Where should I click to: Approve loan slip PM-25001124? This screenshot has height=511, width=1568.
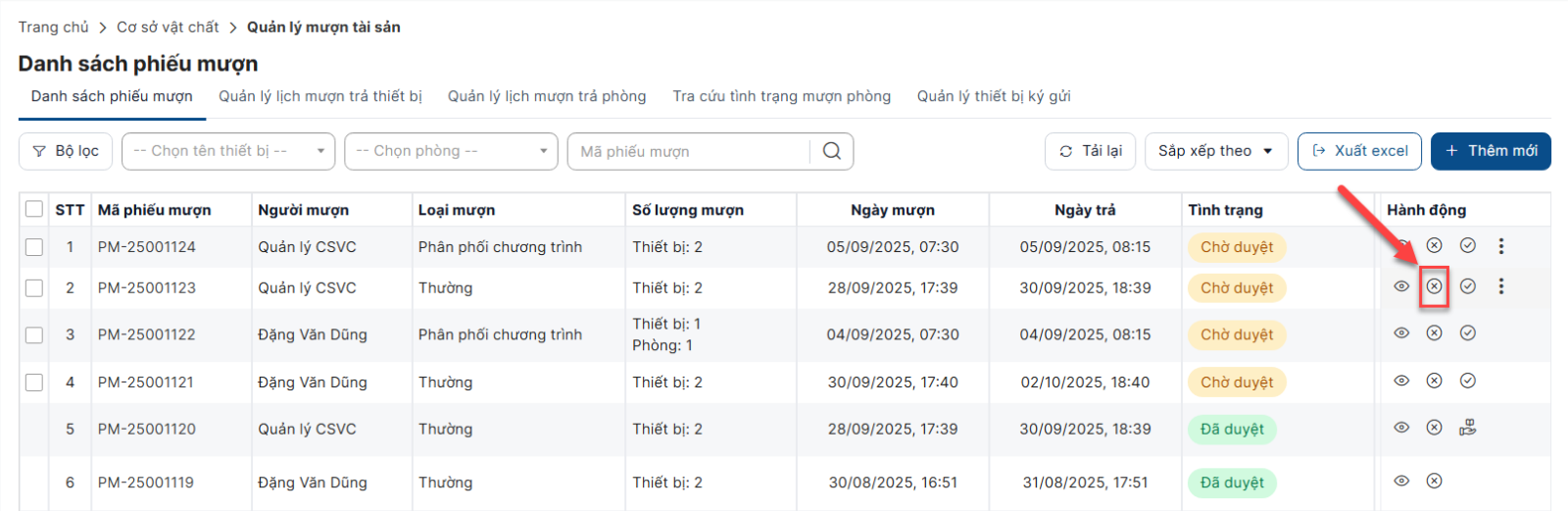tap(1467, 245)
